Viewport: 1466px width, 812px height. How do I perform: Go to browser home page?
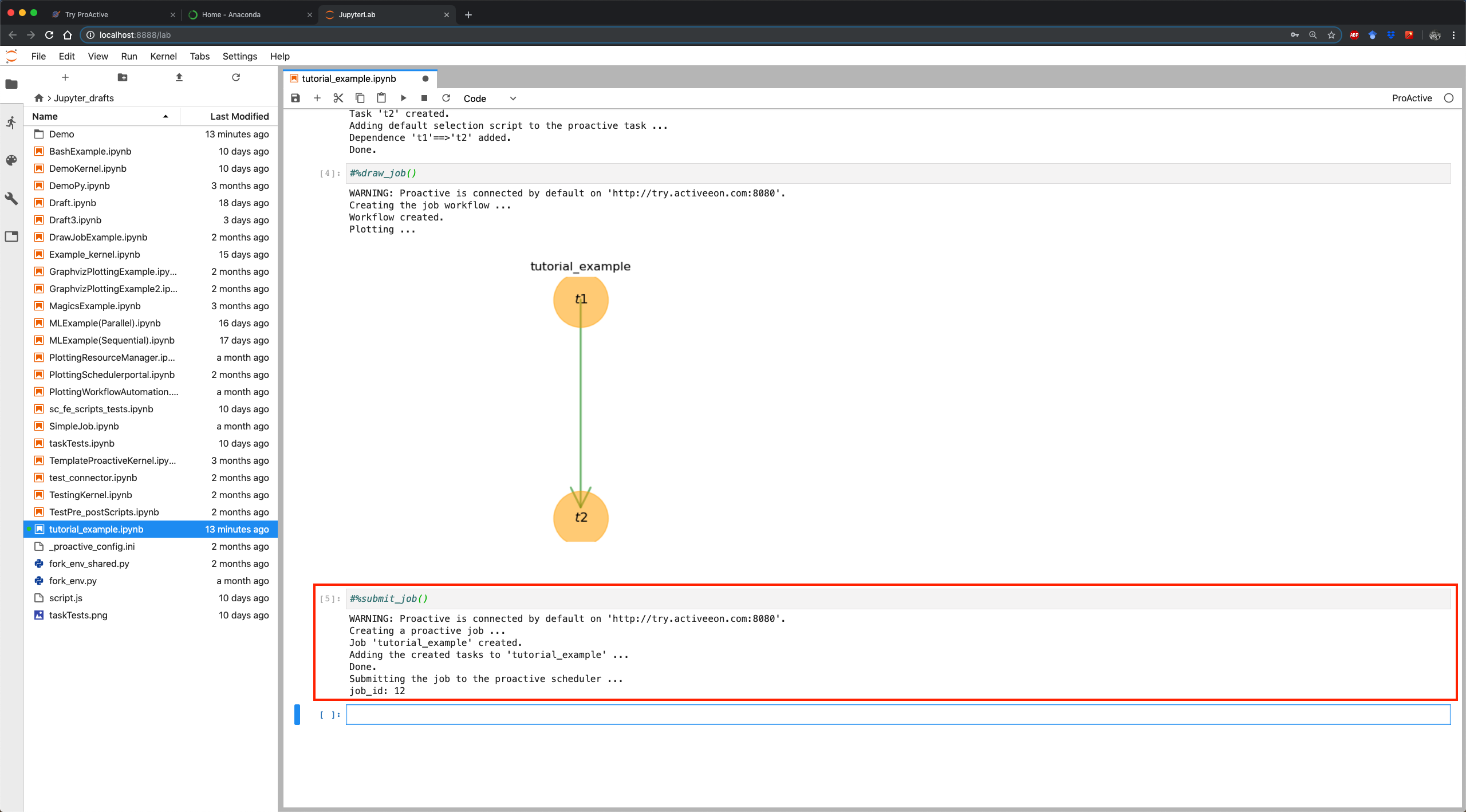68,35
